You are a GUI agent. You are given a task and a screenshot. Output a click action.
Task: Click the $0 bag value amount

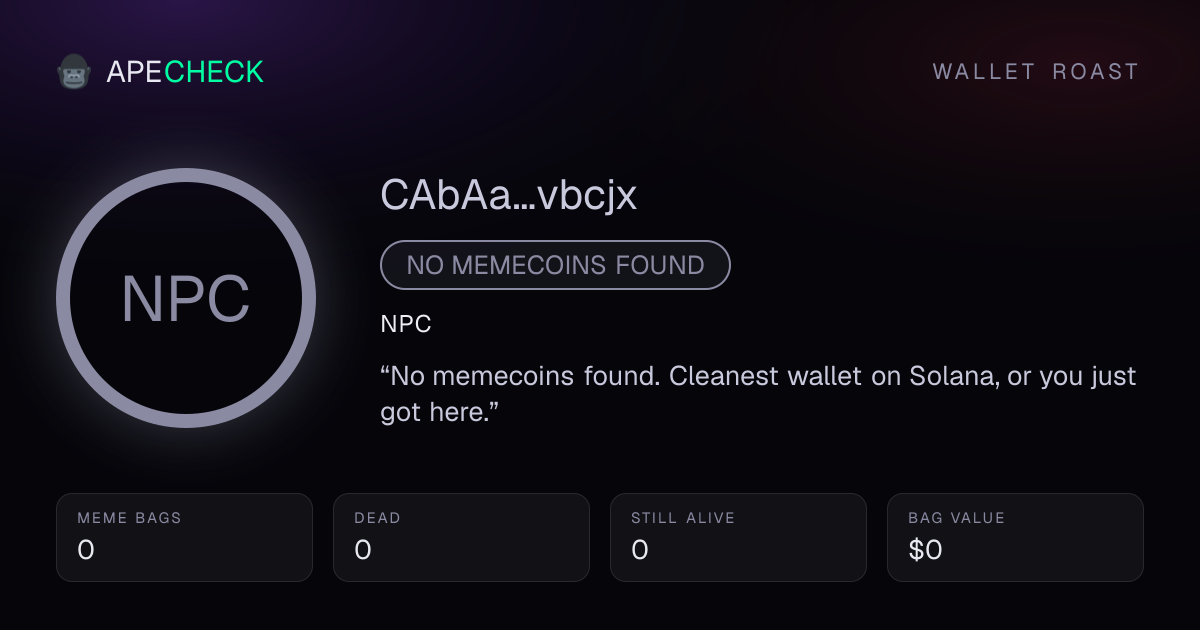pos(925,550)
